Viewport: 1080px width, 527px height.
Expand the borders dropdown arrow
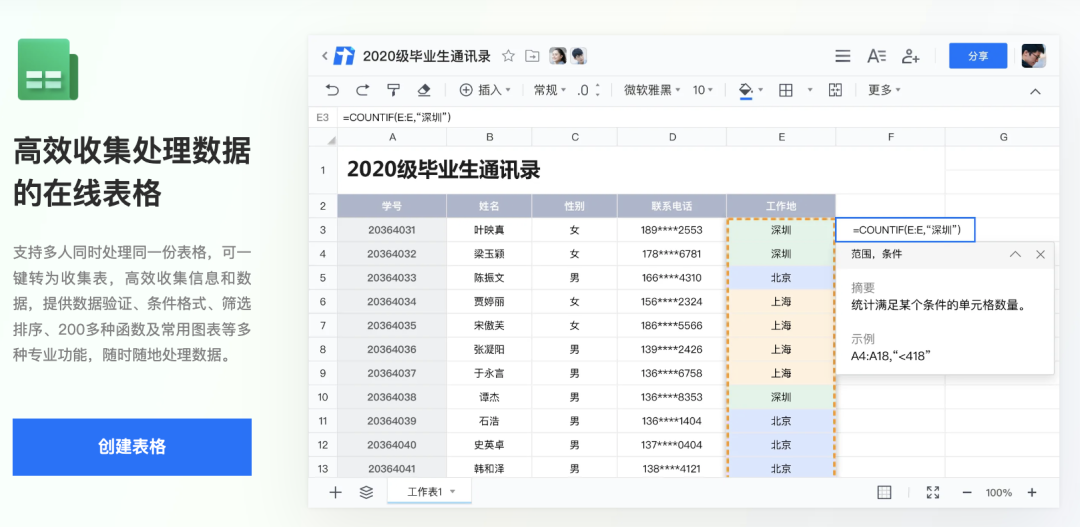[x=810, y=90]
